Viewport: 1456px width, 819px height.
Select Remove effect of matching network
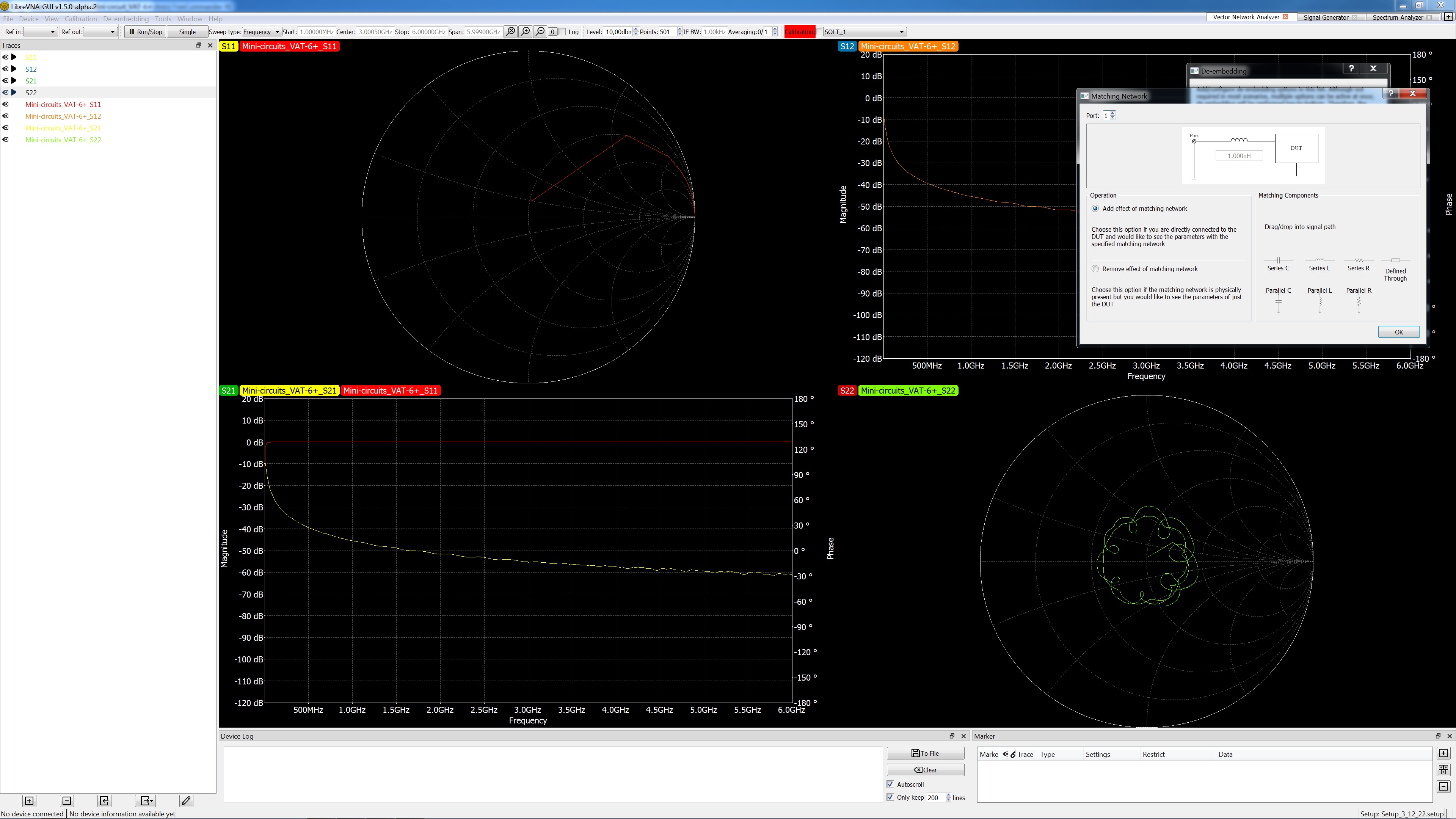(x=1095, y=268)
